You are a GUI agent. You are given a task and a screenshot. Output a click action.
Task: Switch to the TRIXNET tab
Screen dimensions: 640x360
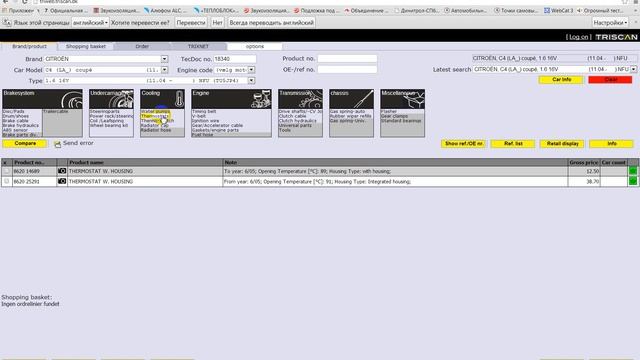point(198,47)
